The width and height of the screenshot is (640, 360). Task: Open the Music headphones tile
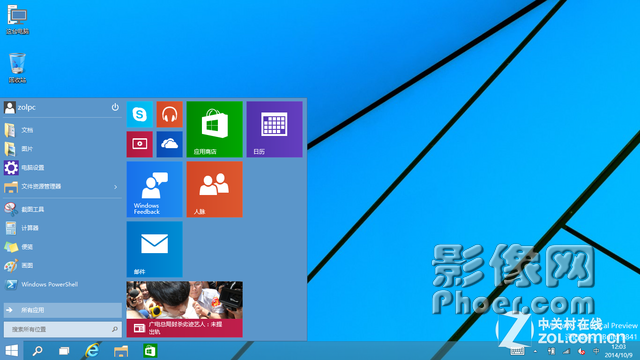click(169, 114)
